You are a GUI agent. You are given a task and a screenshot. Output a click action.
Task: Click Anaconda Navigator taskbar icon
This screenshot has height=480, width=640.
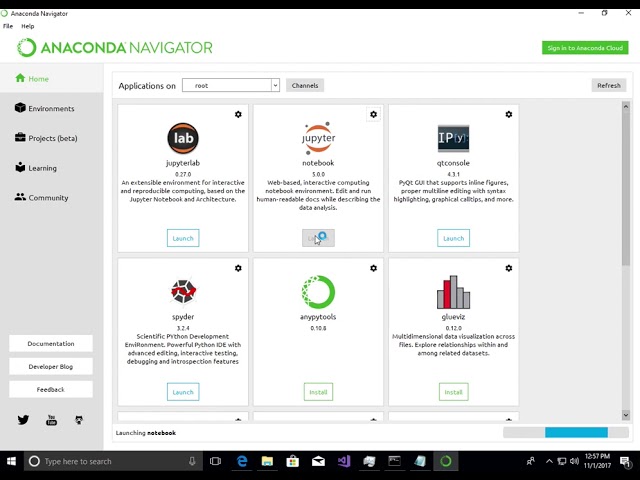[446, 461]
